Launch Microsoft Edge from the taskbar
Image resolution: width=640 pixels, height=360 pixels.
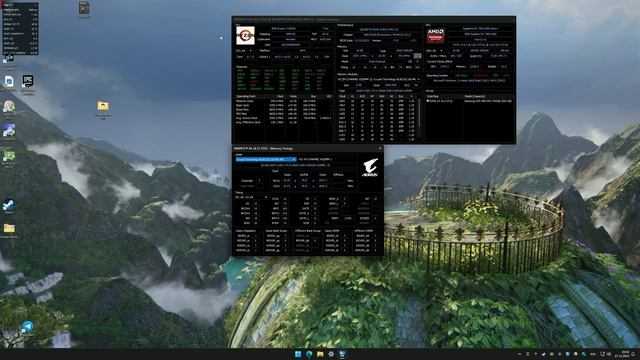309,354
